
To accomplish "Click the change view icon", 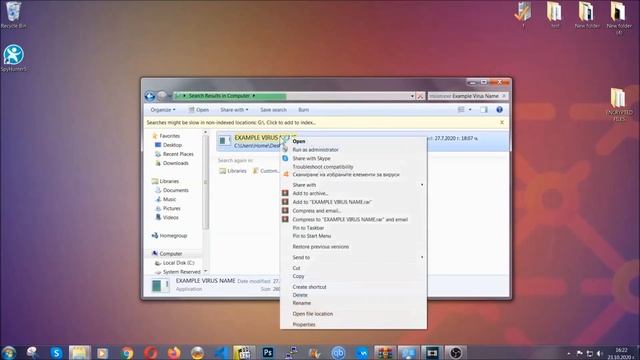I will click(x=461, y=109).
